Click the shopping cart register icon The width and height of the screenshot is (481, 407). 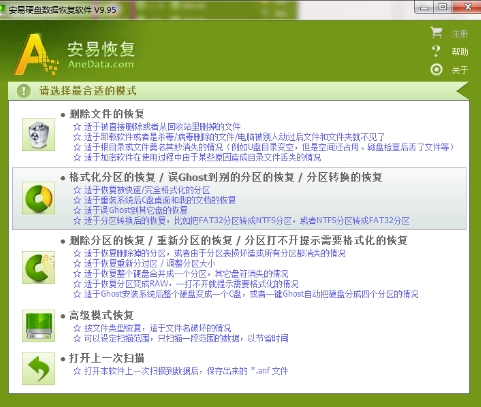436,33
